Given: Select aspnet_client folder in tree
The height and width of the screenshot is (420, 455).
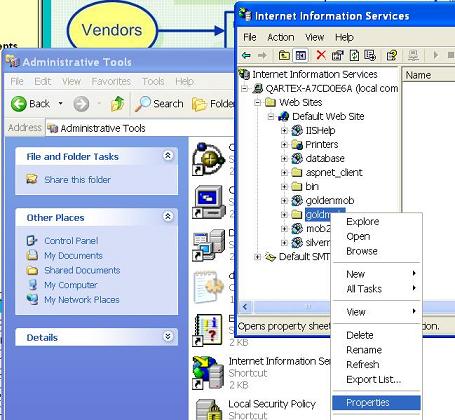Looking at the screenshot, I should tap(327, 172).
